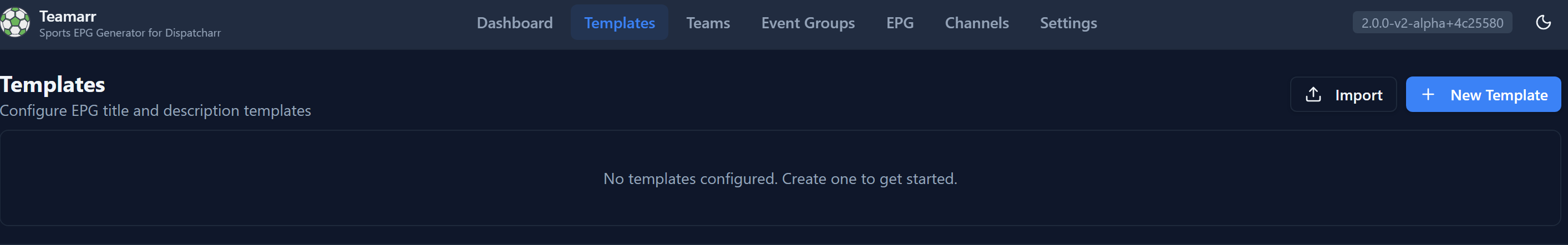Screen dimensions: 1568x245
Task: Click the plus icon on New Template
Action: click(x=1427, y=94)
